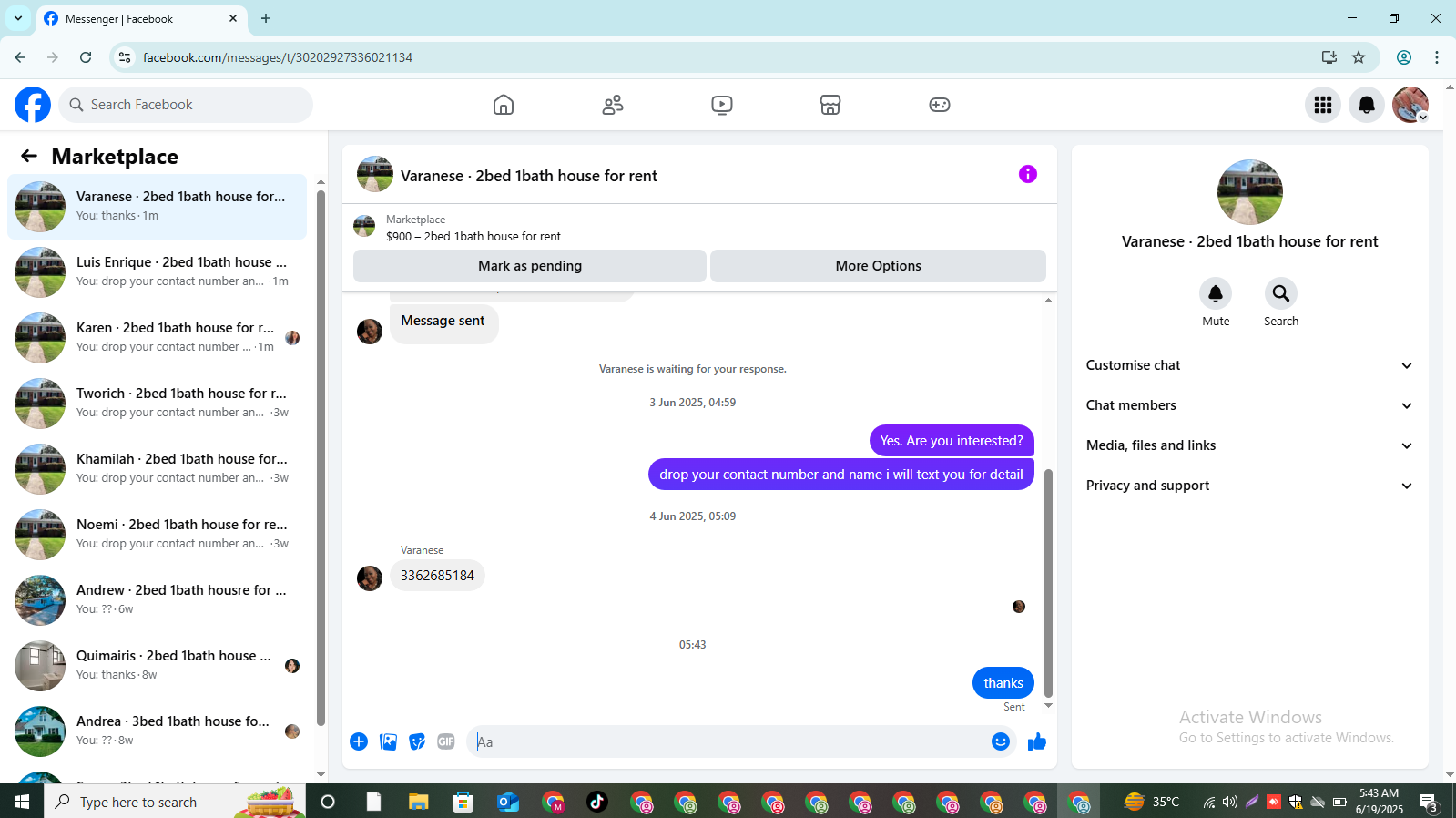Expand the Privacy and support section

1249,486
